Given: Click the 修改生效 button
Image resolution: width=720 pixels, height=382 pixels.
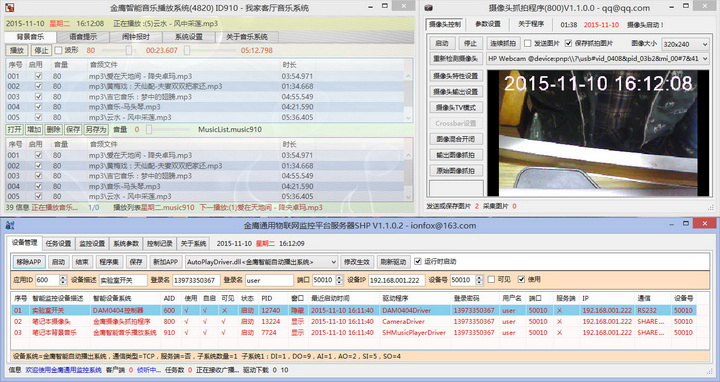Looking at the screenshot, I should 357,262.
